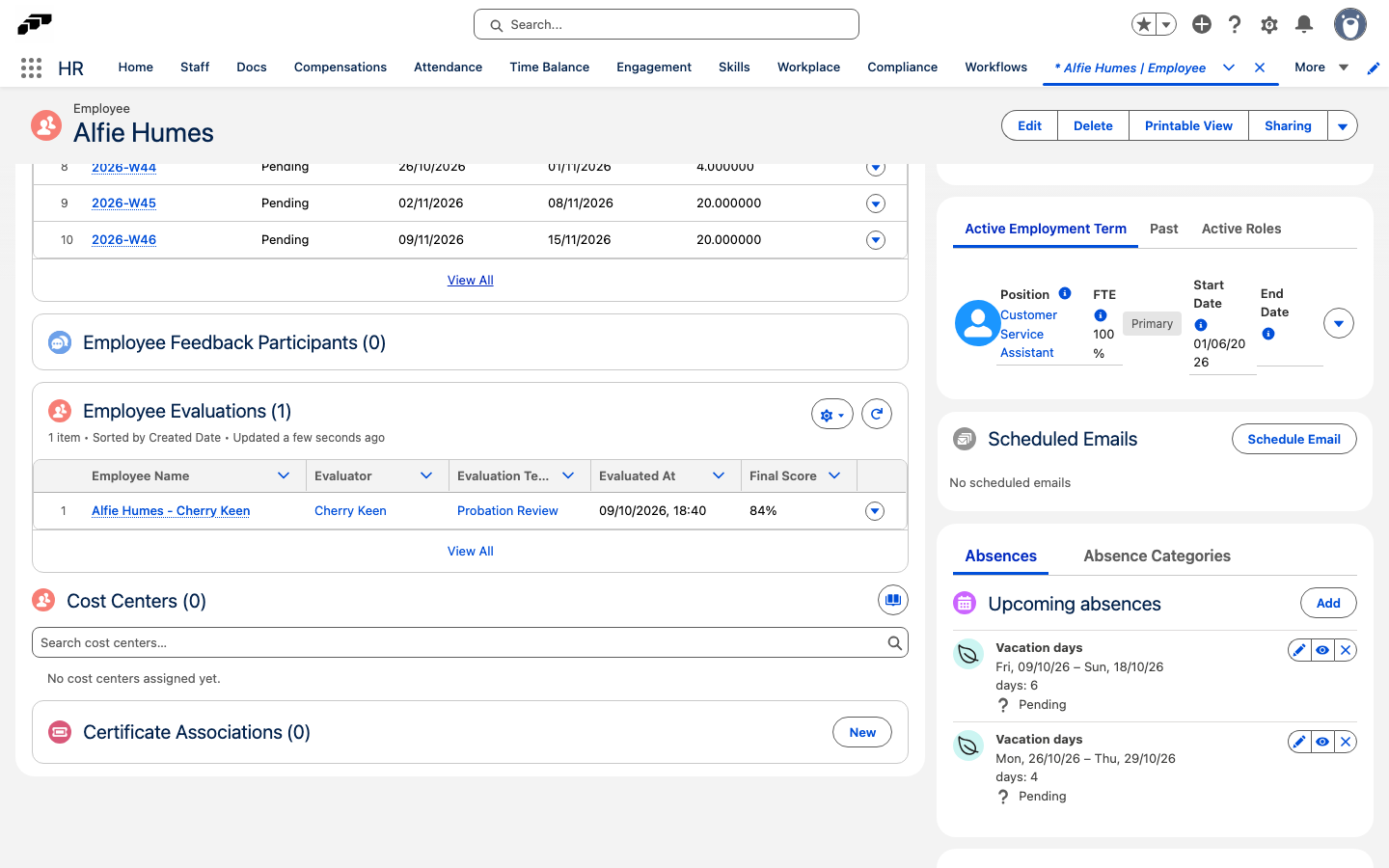This screenshot has width=1389, height=868.
Task: Click the global Search box
Action: [x=667, y=24]
